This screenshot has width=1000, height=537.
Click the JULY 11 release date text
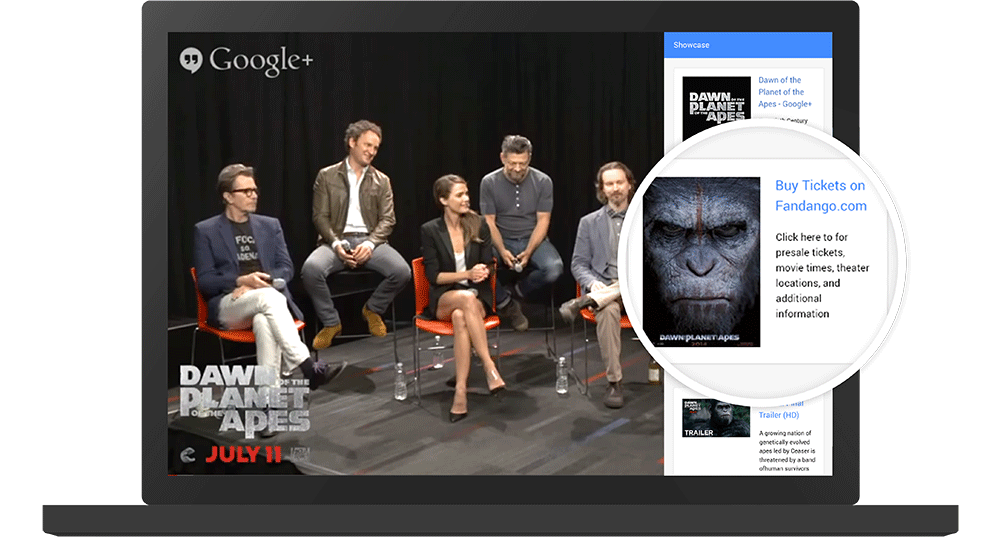[x=243, y=454]
